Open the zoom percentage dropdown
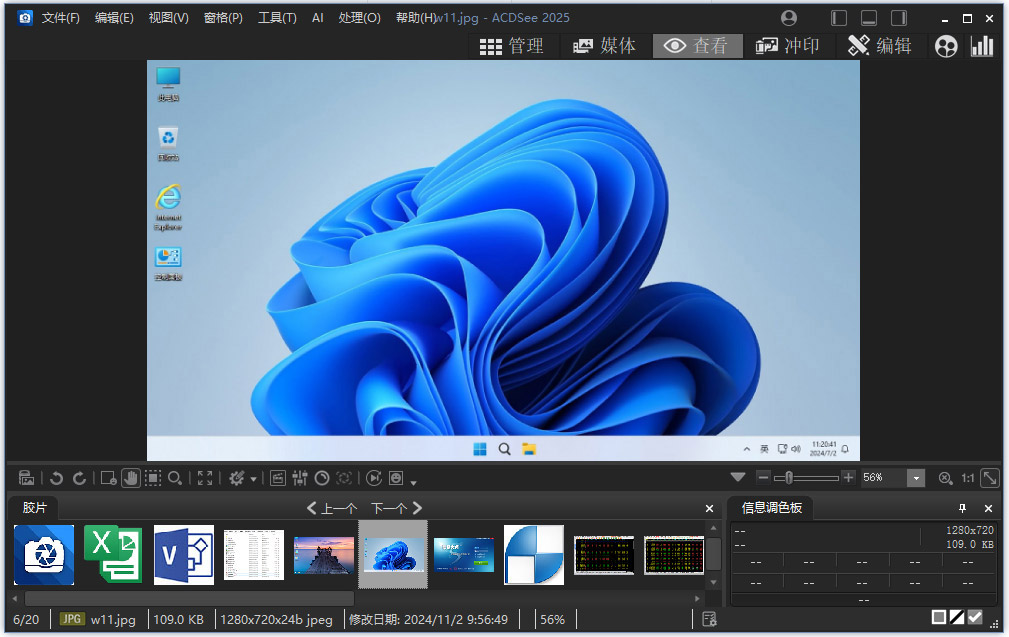 click(x=916, y=478)
